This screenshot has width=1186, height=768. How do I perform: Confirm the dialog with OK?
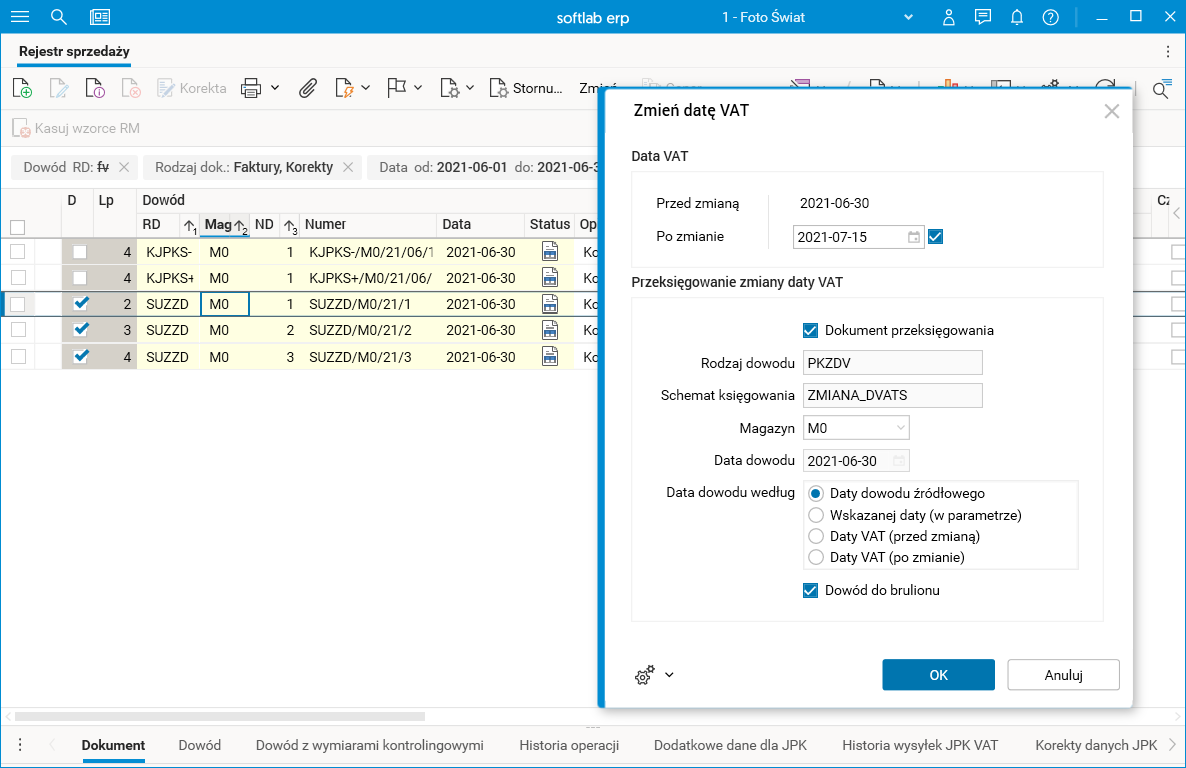point(938,675)
